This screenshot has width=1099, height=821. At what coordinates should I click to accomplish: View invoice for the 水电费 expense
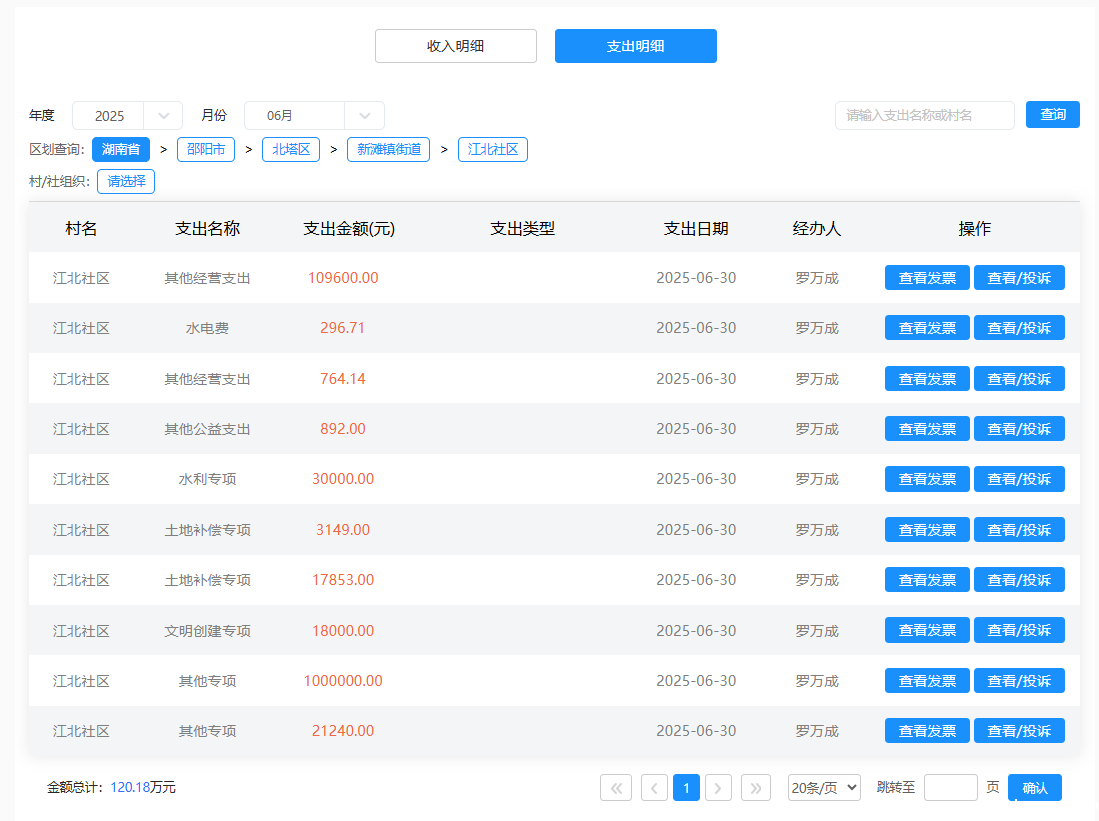coord(927,328)
